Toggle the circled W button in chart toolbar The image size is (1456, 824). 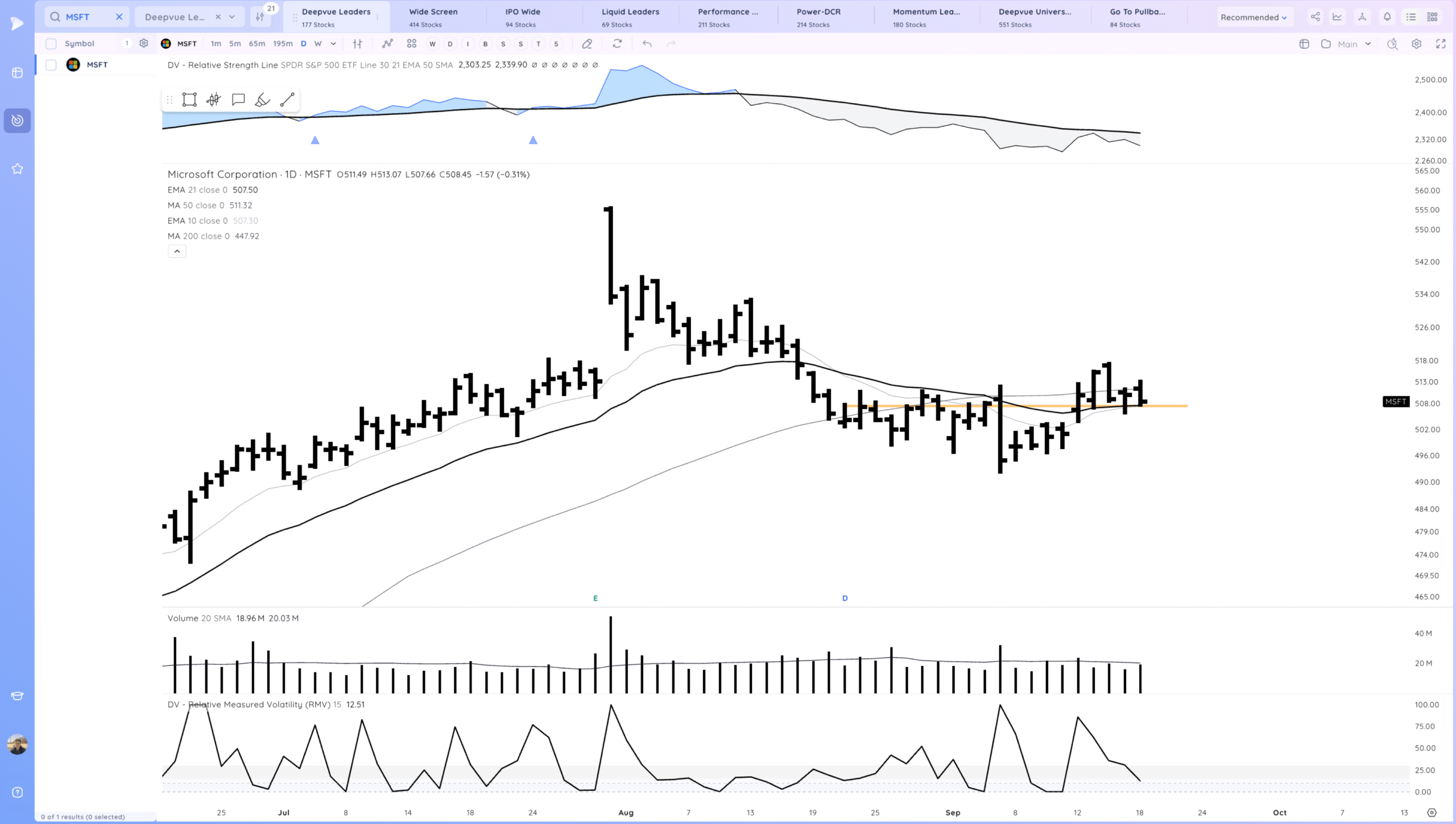(x=432, y=44)
